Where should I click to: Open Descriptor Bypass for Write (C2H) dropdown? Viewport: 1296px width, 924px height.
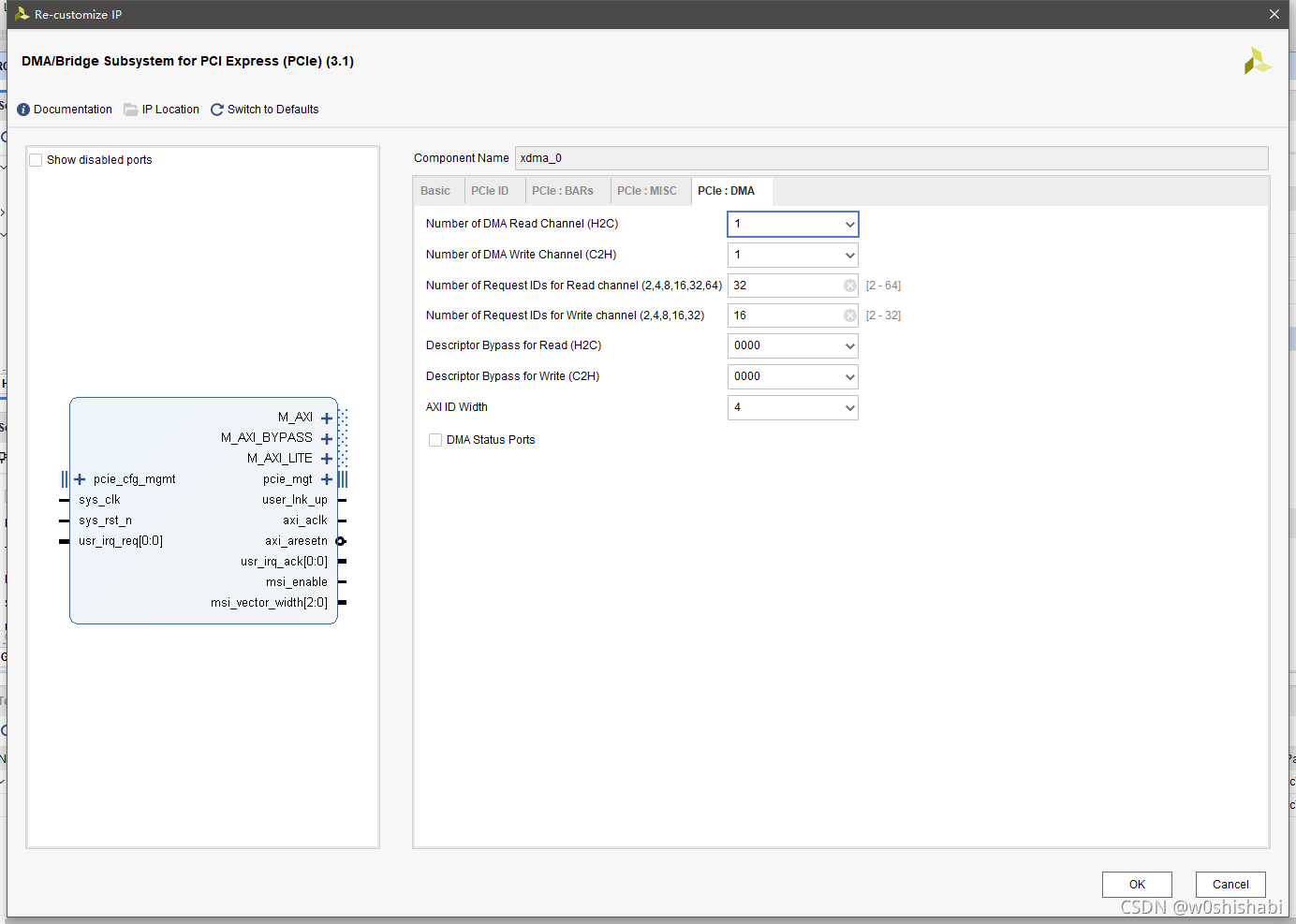pos(793,376)
